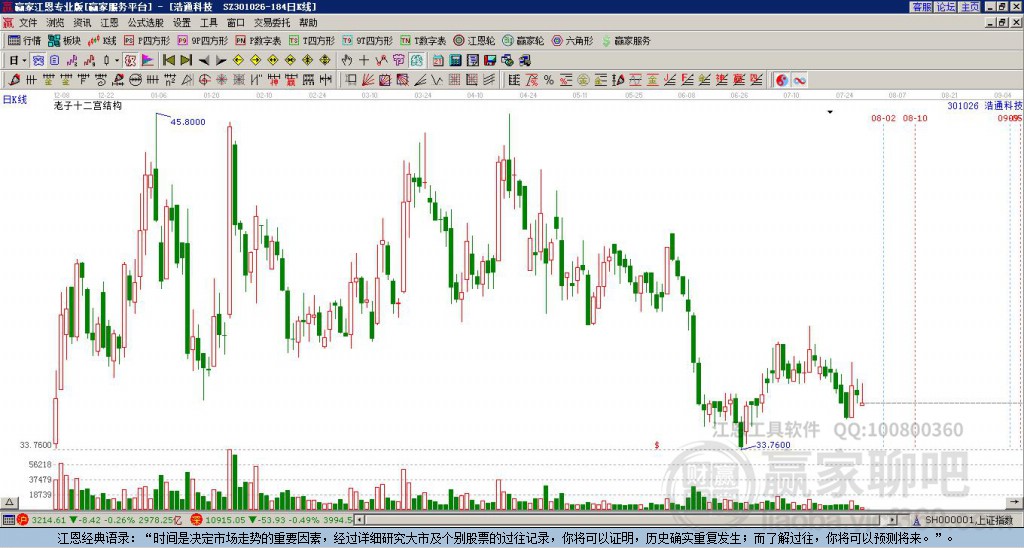
Task: Click the small black dropdown triangle above chart
Action: [x=830, y=112]
